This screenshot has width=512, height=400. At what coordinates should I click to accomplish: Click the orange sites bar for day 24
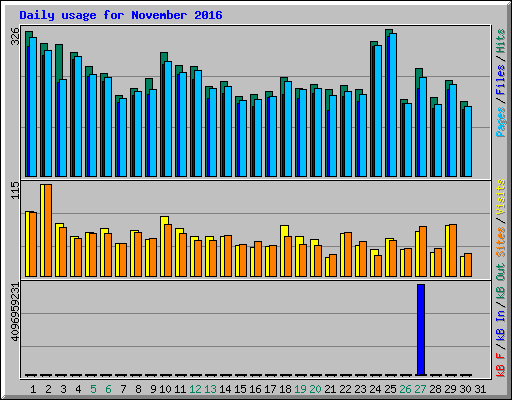[x=378, y=266]
